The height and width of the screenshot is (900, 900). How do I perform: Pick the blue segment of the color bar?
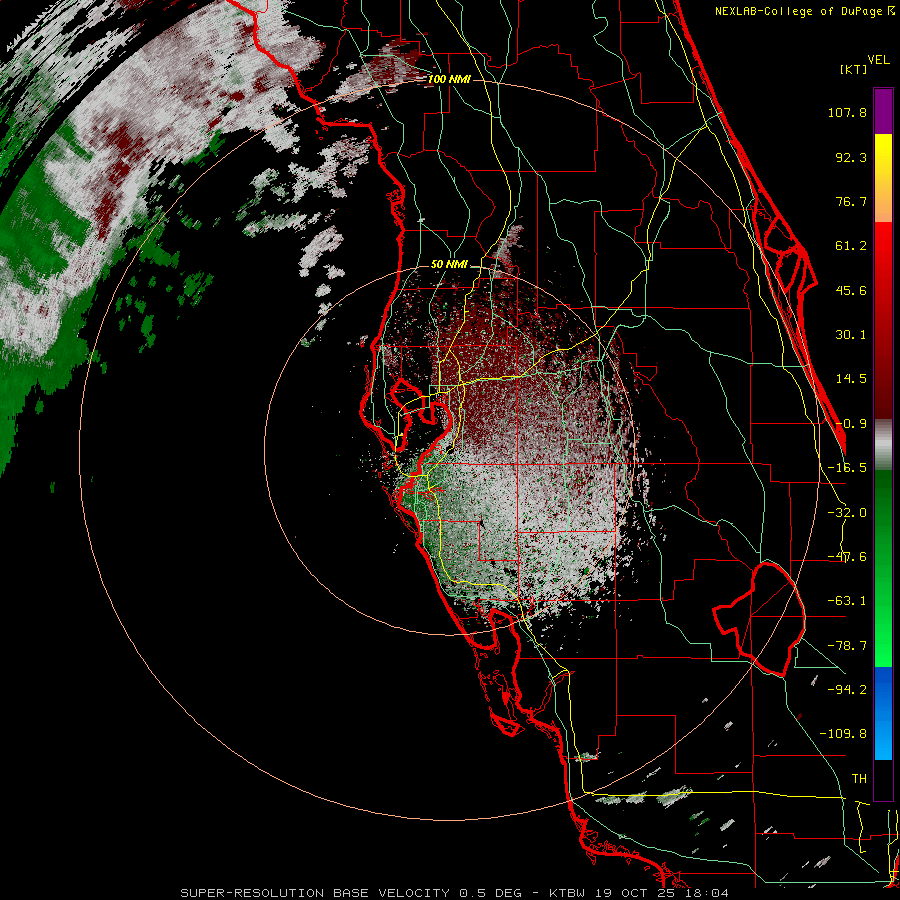click(x=883, y=713)
